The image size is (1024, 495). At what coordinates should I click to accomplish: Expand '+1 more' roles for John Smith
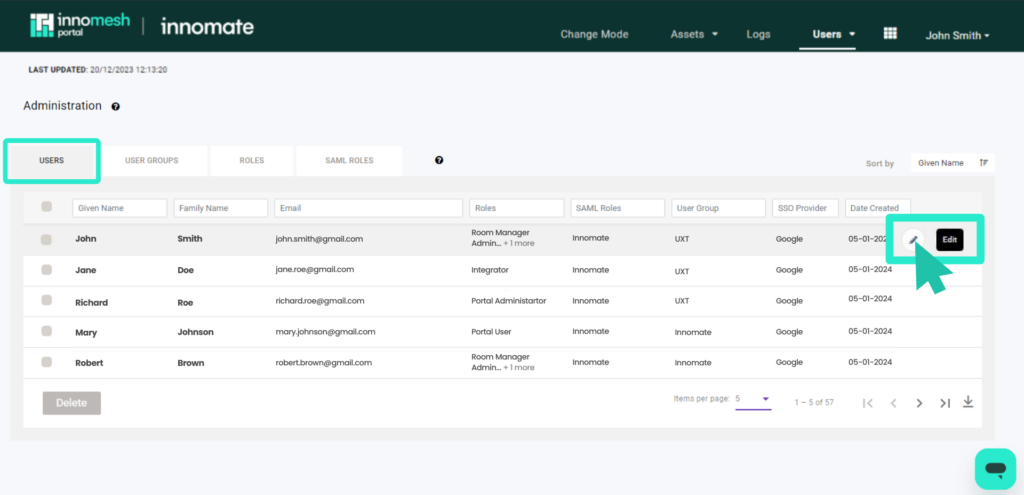[x=519, y=244]
